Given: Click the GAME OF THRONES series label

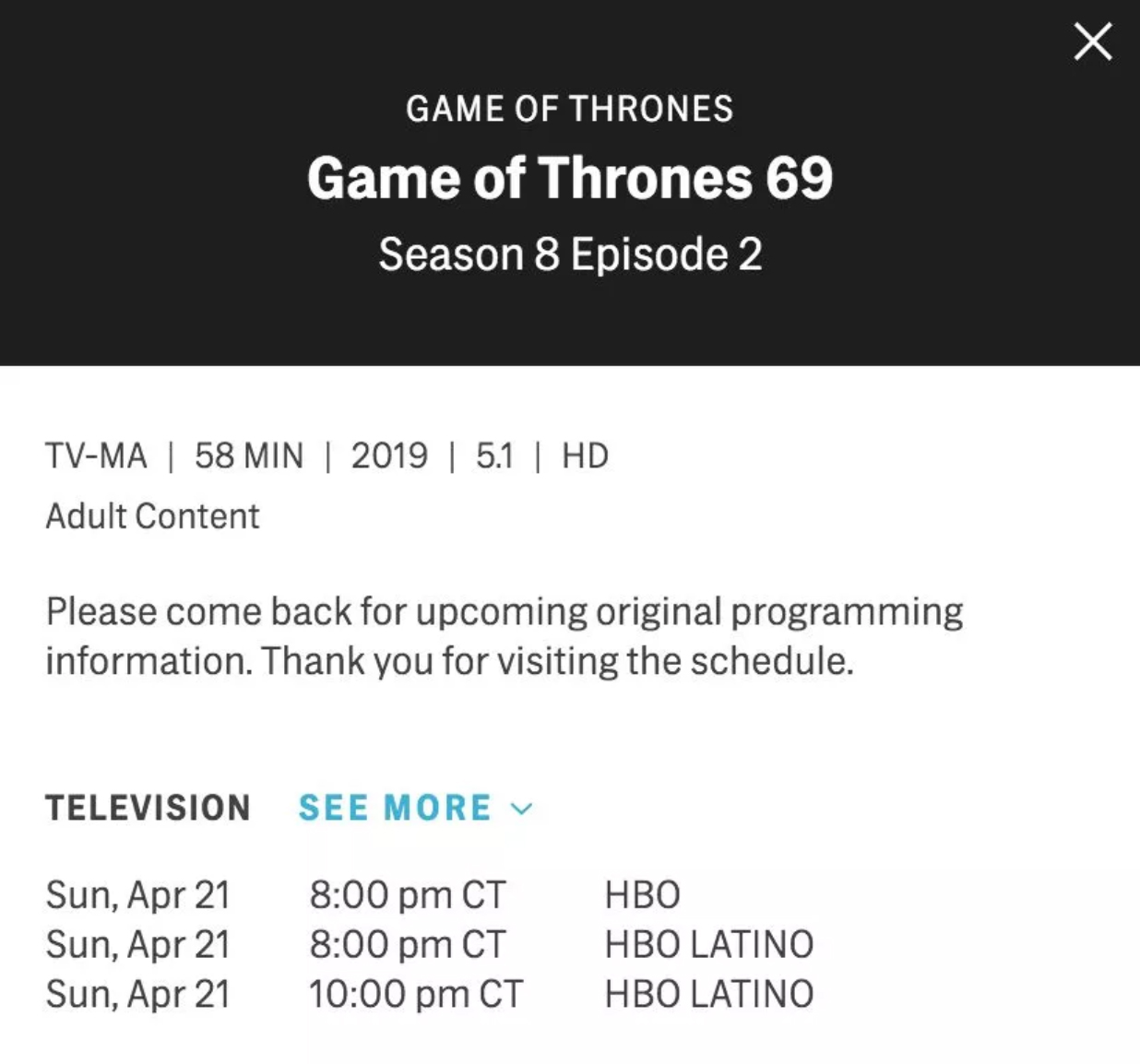Looking at the screenshot, I should pos(569,109).
